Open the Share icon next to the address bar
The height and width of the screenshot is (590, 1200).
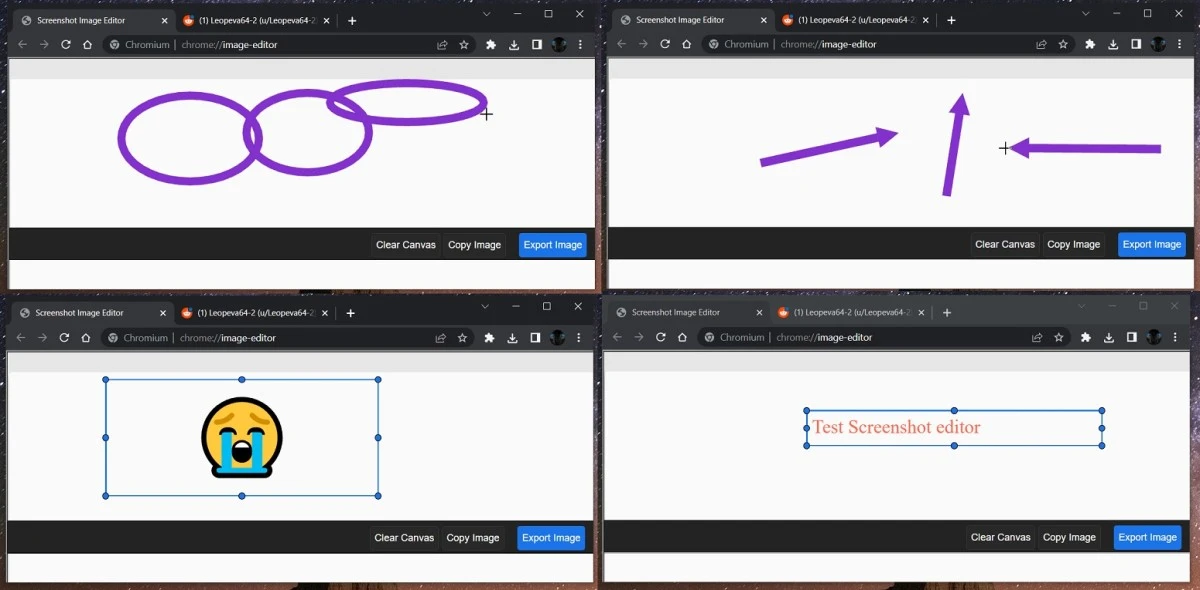pos(441,44)
